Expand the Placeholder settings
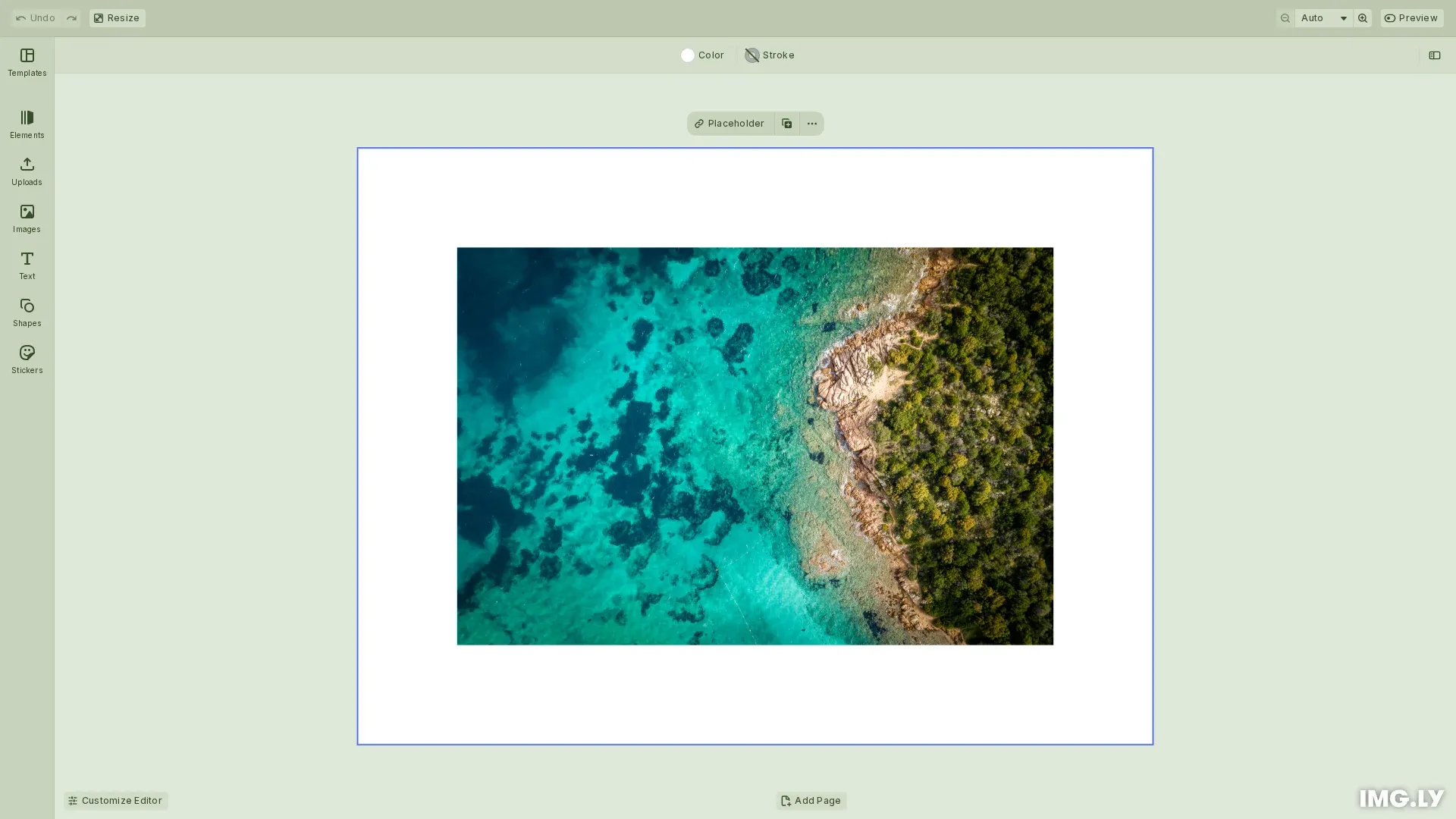The height and width of the screenshot is (819, 1456). 730,123
